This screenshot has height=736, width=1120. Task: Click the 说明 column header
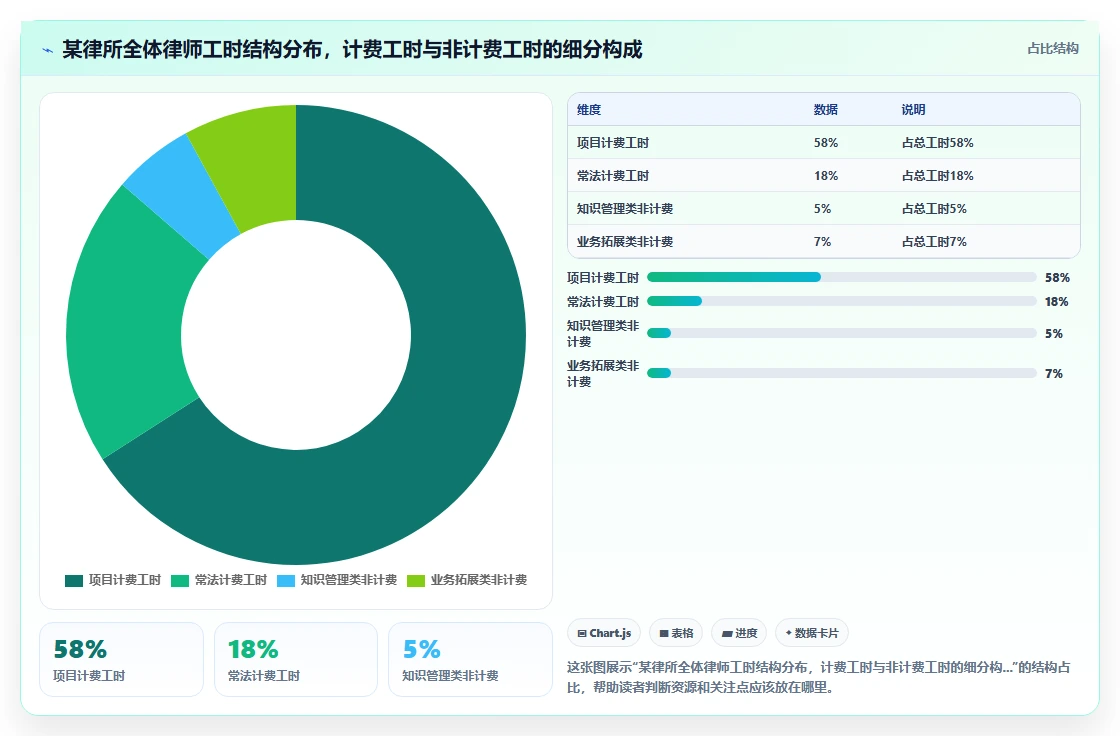(x=913, y=109)
